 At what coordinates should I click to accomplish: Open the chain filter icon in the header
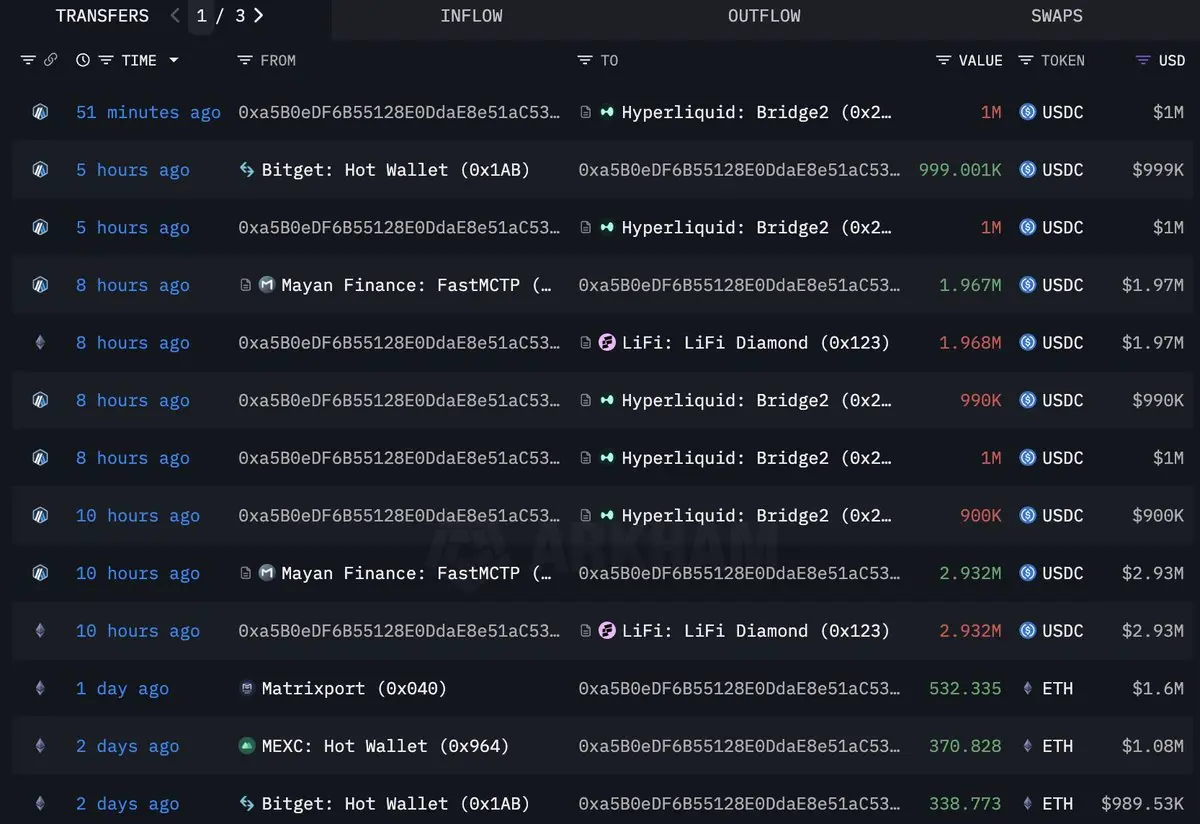click(x=28, y=61)
